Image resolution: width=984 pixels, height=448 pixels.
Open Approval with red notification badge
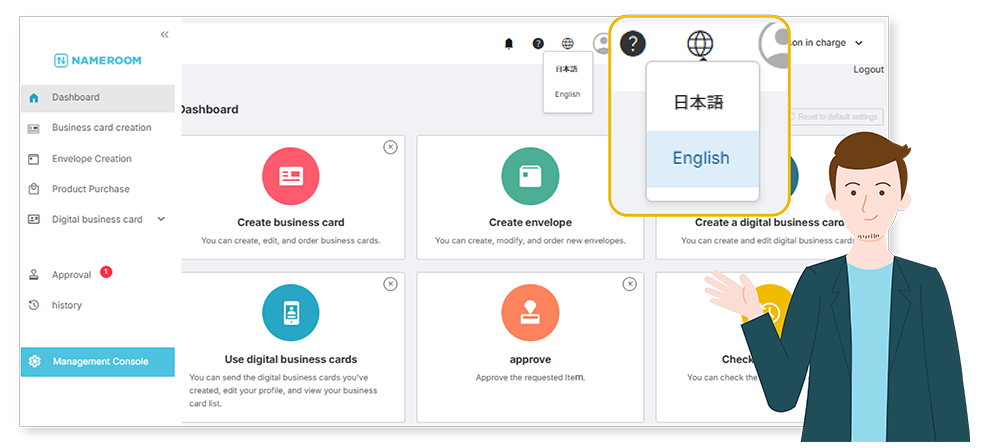(71, 275)
